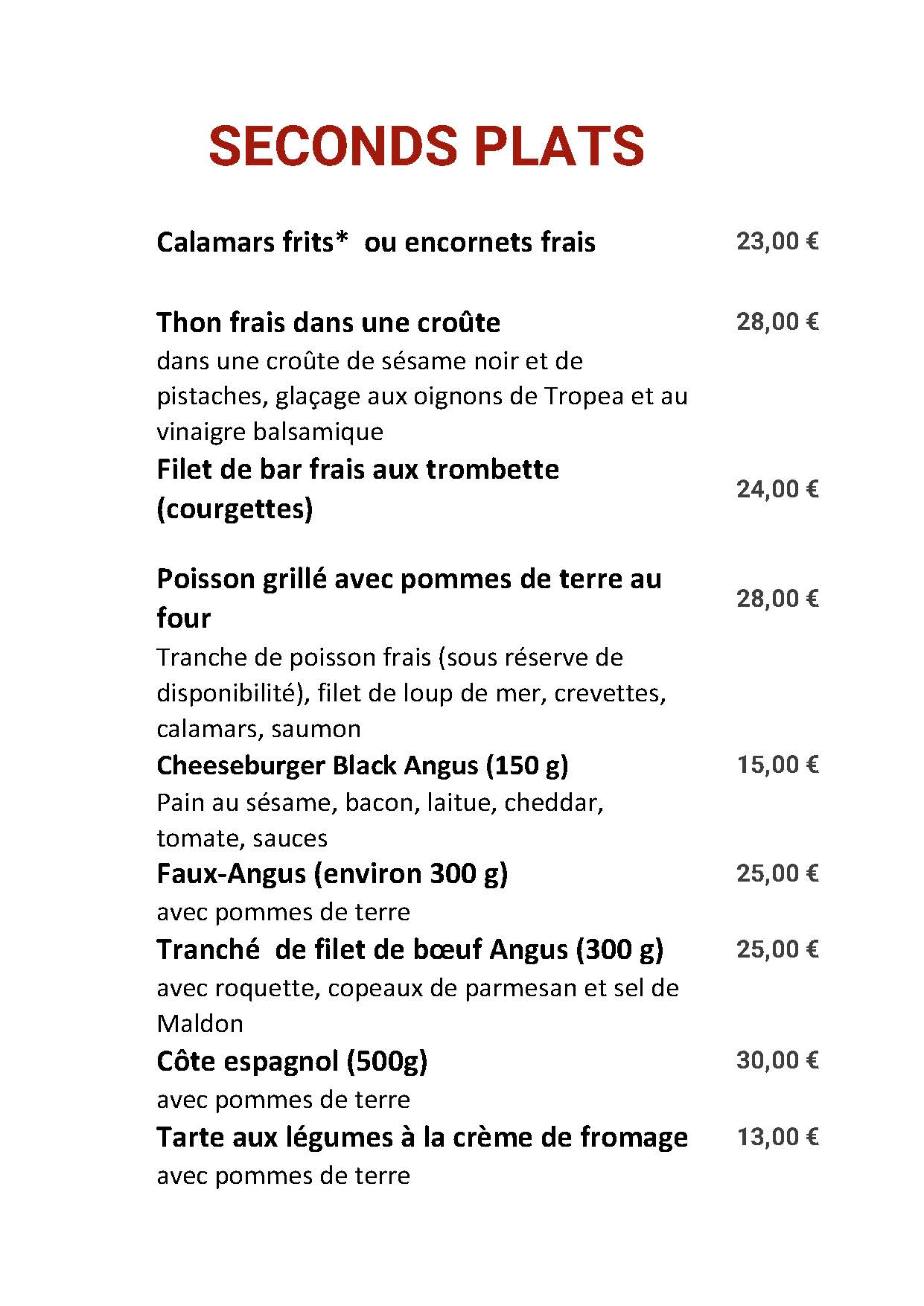Select the Faux-Angus dish title

point(332,873)
